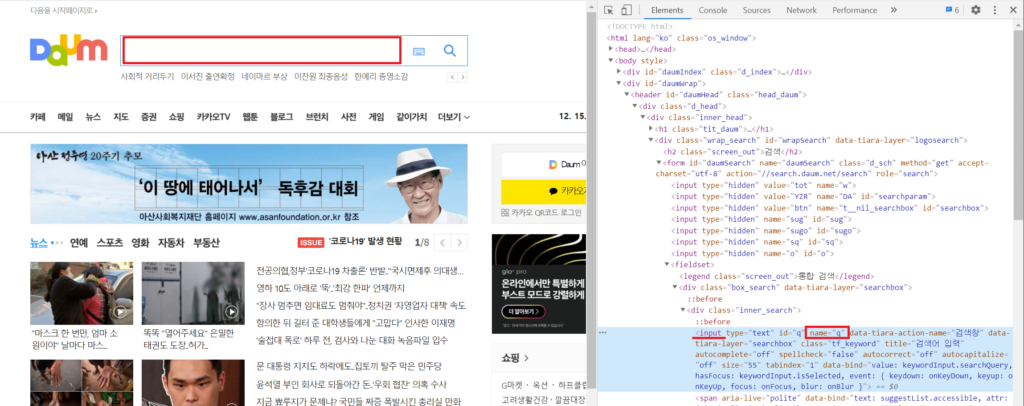
Task: Click trending keyword 사회적 거리두기
Action: tap(148, 77)
